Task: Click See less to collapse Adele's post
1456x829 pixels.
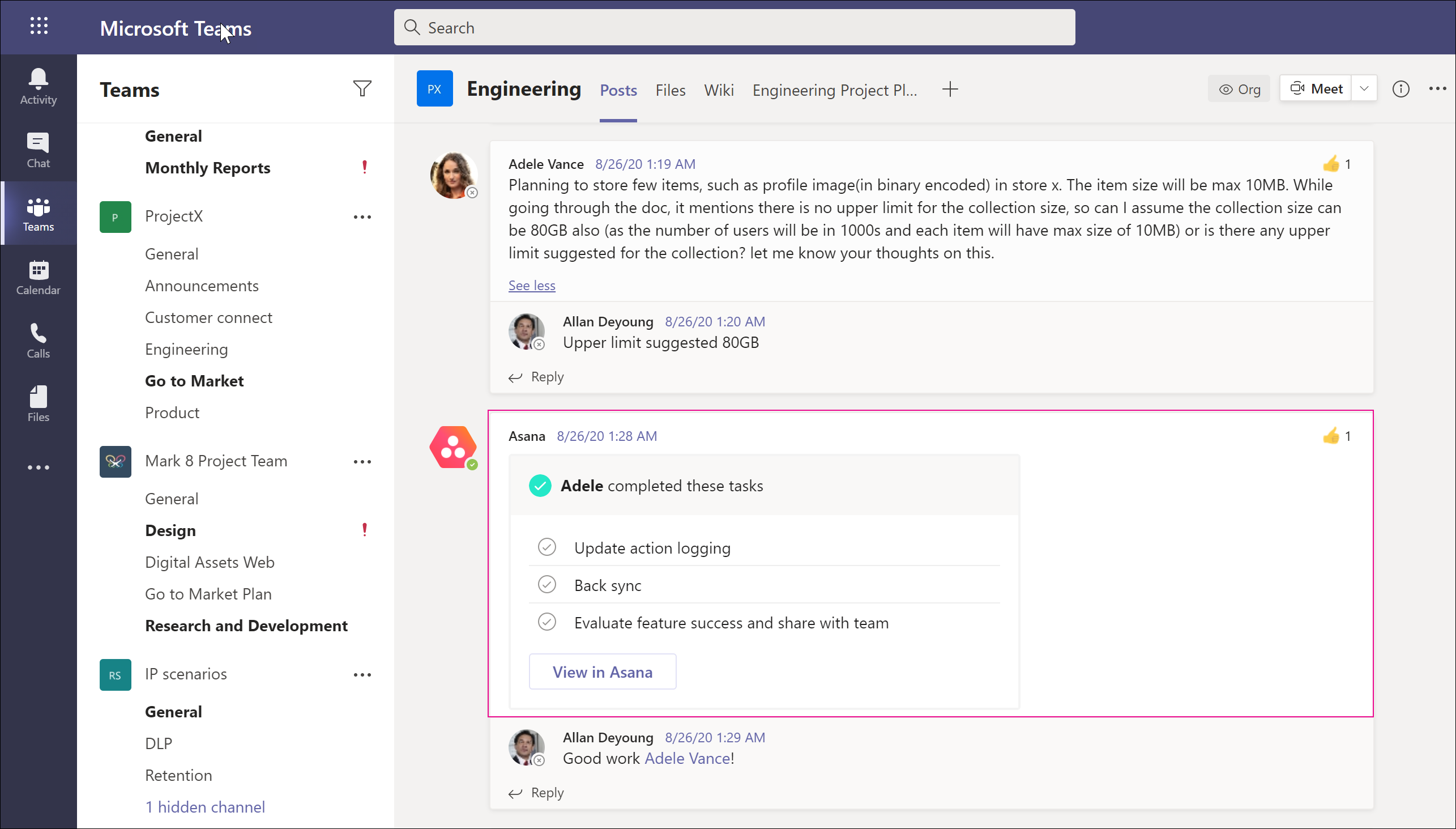Action: click(x=529, y=285)
